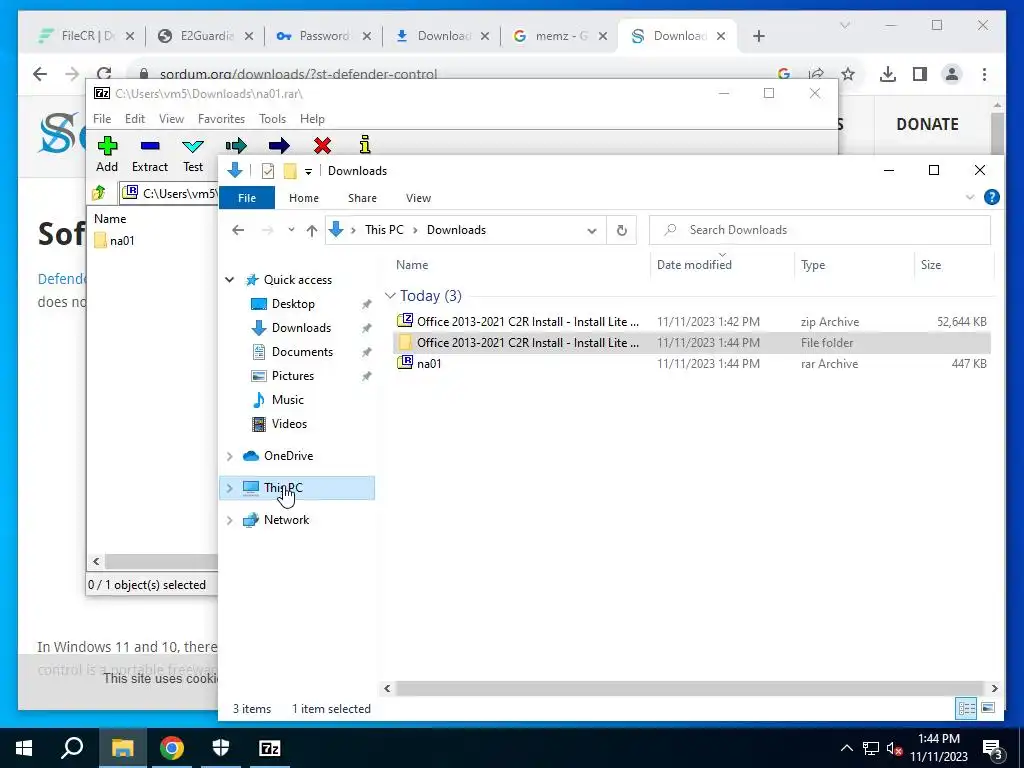Click the Extract icon in 7-Zip

pos(150,145)
